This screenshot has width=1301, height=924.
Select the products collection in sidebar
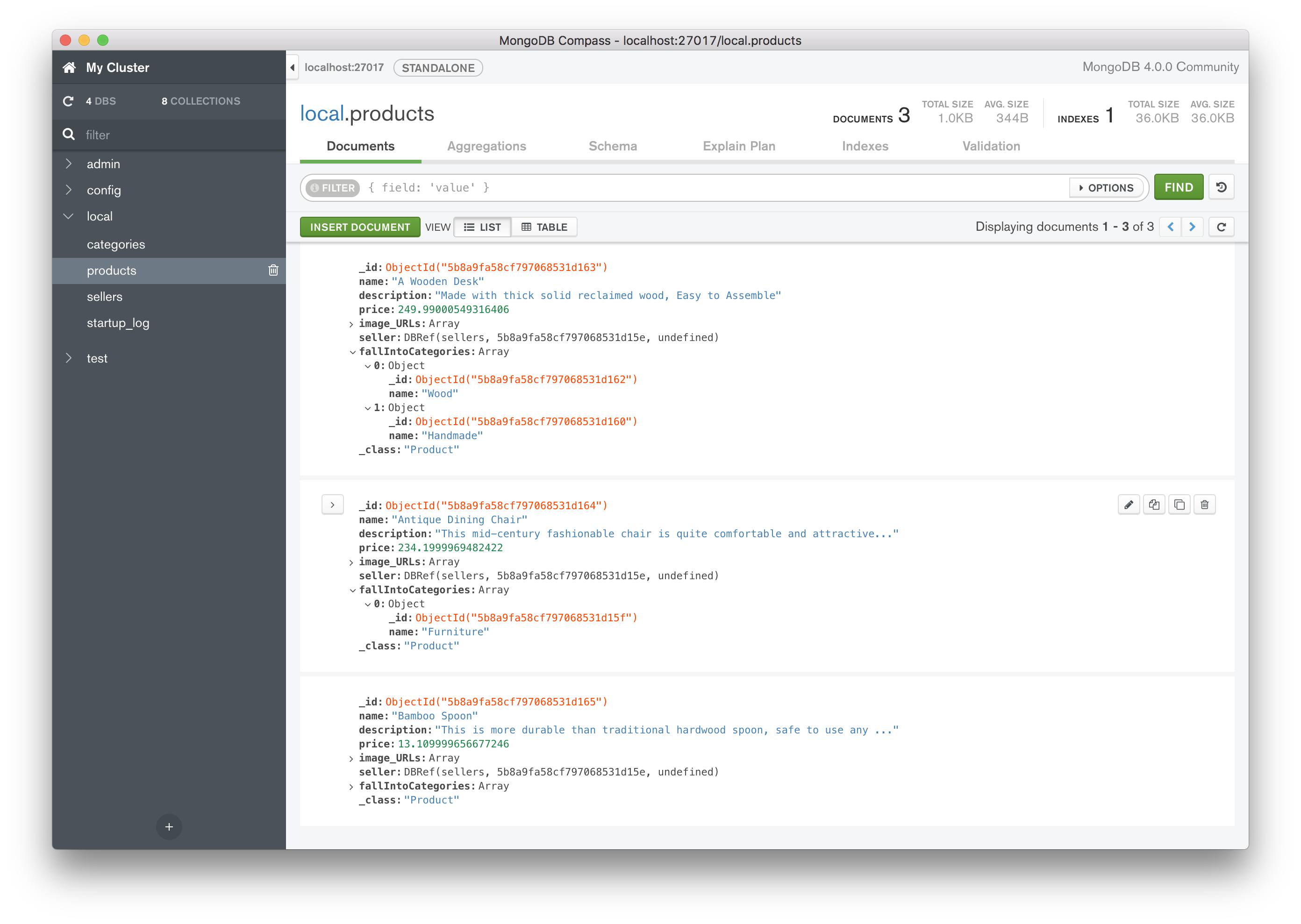[x=111, y=270]
